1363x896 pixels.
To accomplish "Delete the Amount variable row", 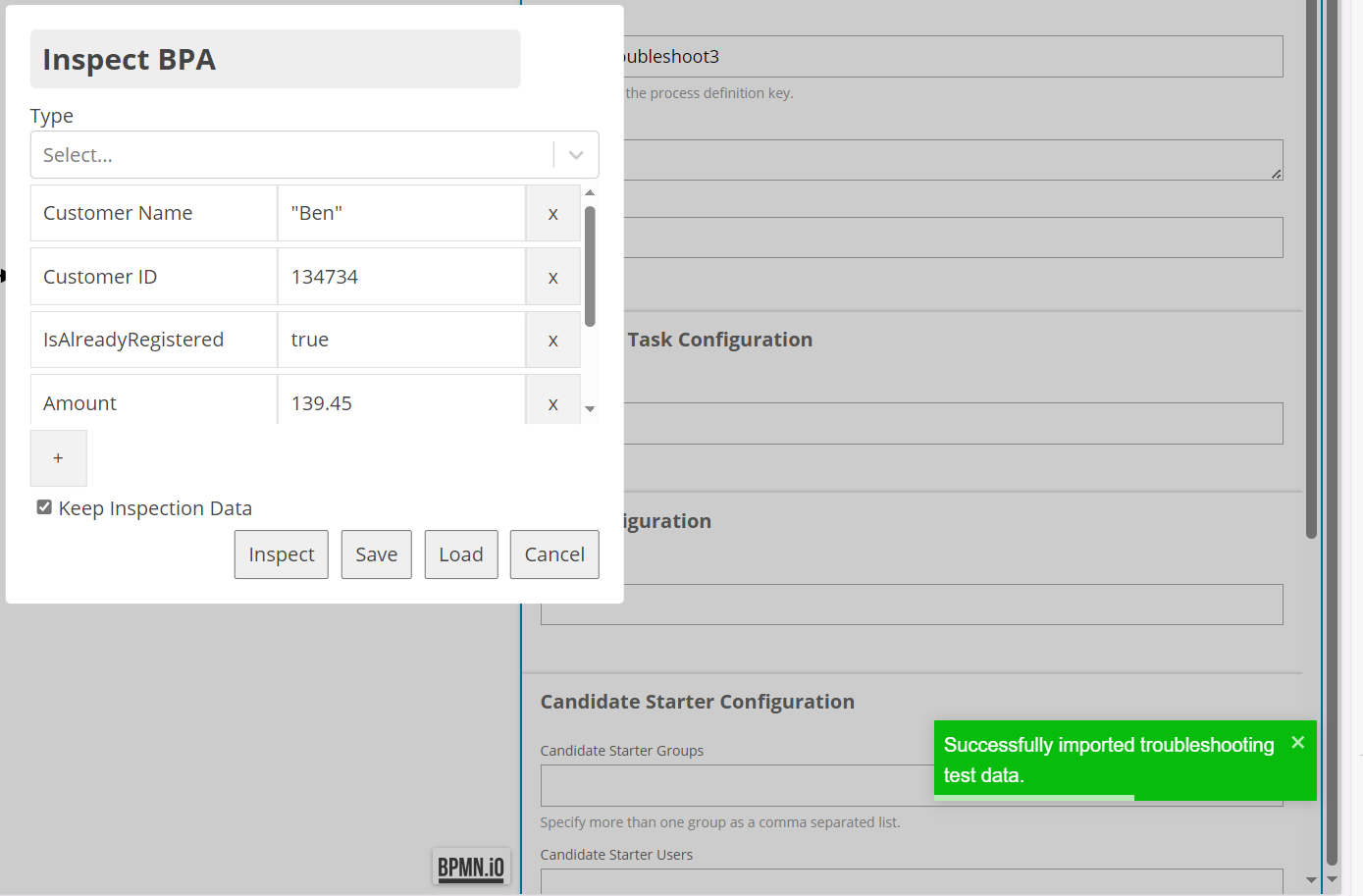I will point(552,403).
